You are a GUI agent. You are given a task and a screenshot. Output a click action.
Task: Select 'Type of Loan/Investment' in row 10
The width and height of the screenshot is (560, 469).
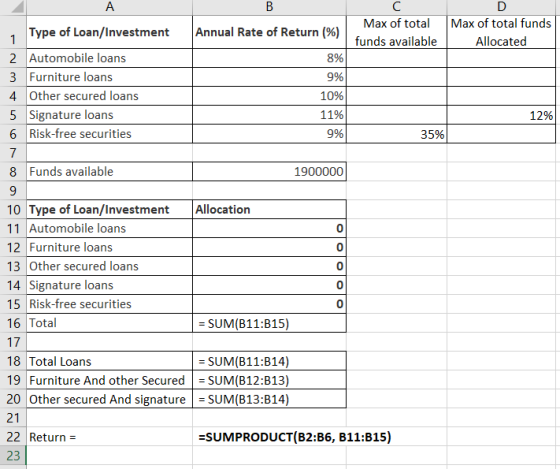[x=110, y=210]
